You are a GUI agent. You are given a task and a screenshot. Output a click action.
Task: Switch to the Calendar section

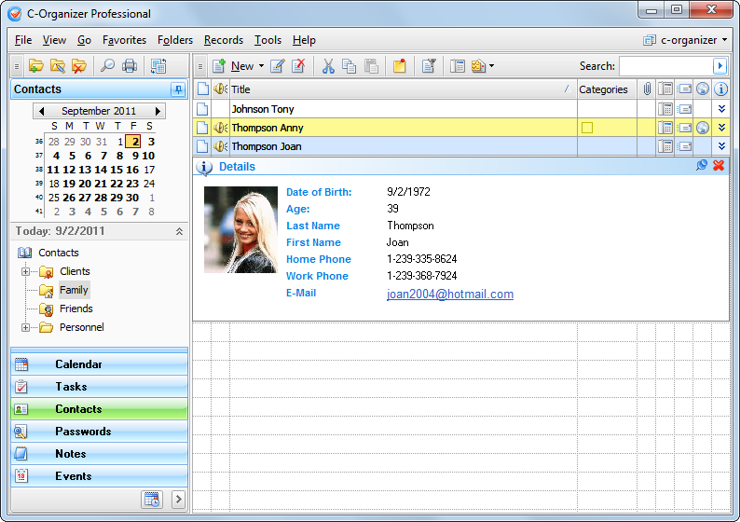click(99, 364)
